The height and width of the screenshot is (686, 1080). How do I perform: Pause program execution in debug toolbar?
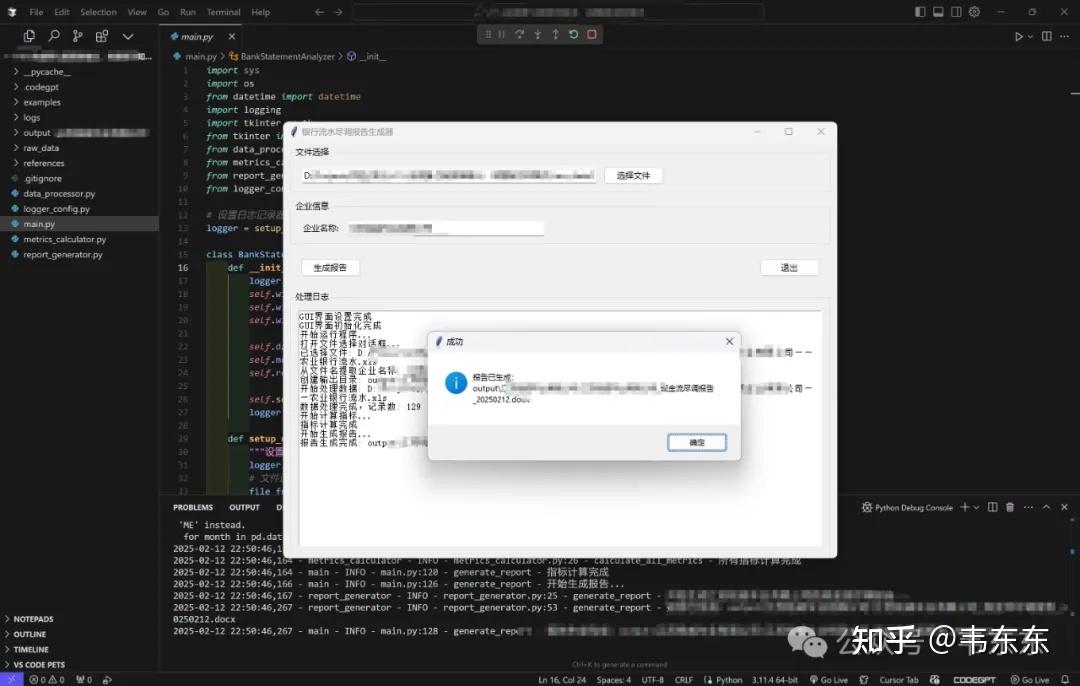[x=501, y=33]
